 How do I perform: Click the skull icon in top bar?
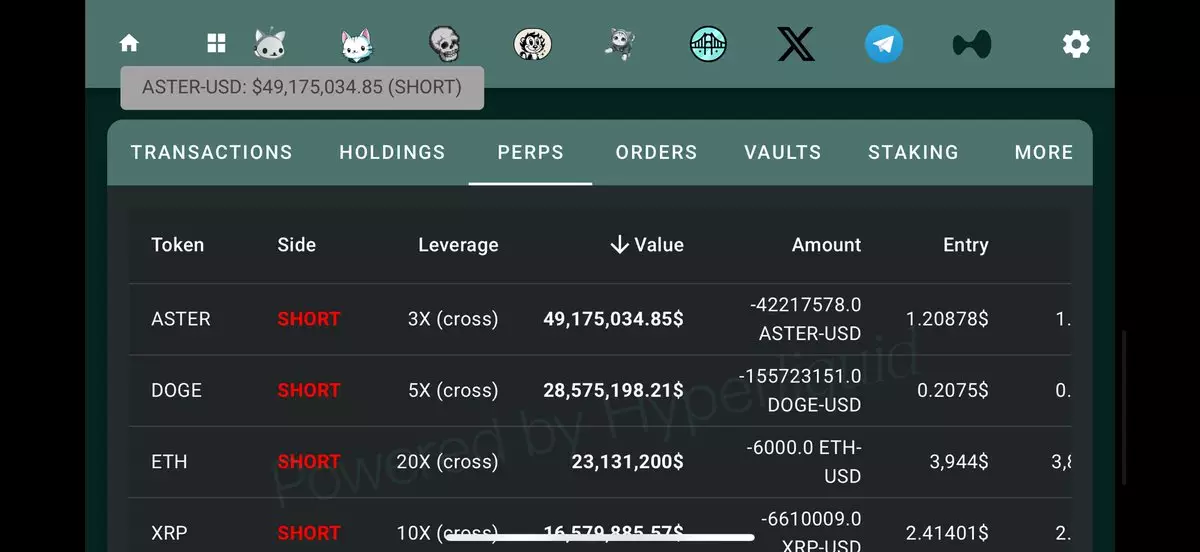(444, 43)
